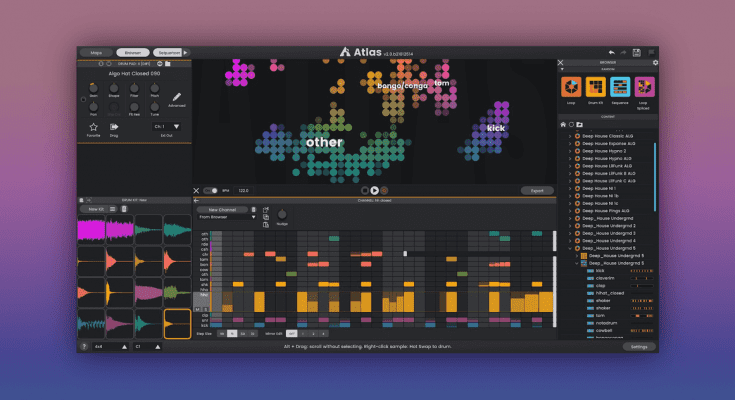The height and width of the screenshot is (400, 735).
Task: Open Advanced pencil edit icon
Action: 176,95
